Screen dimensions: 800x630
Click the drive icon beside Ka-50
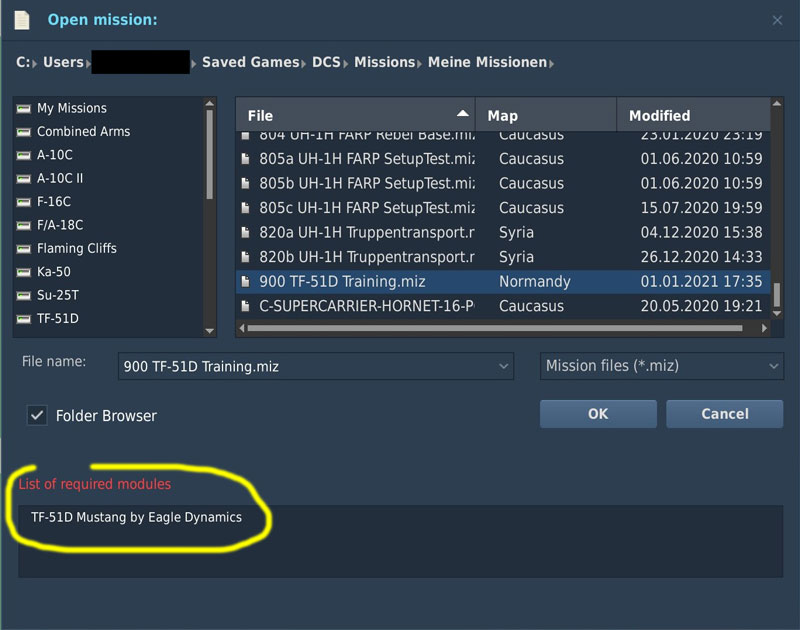(23, 272)
